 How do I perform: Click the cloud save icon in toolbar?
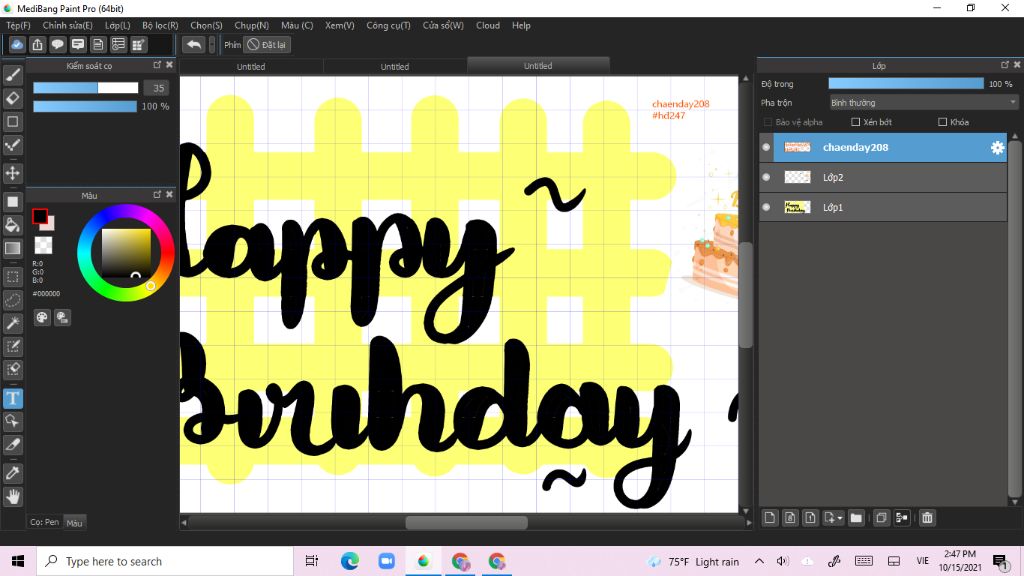tap(17, 44)
